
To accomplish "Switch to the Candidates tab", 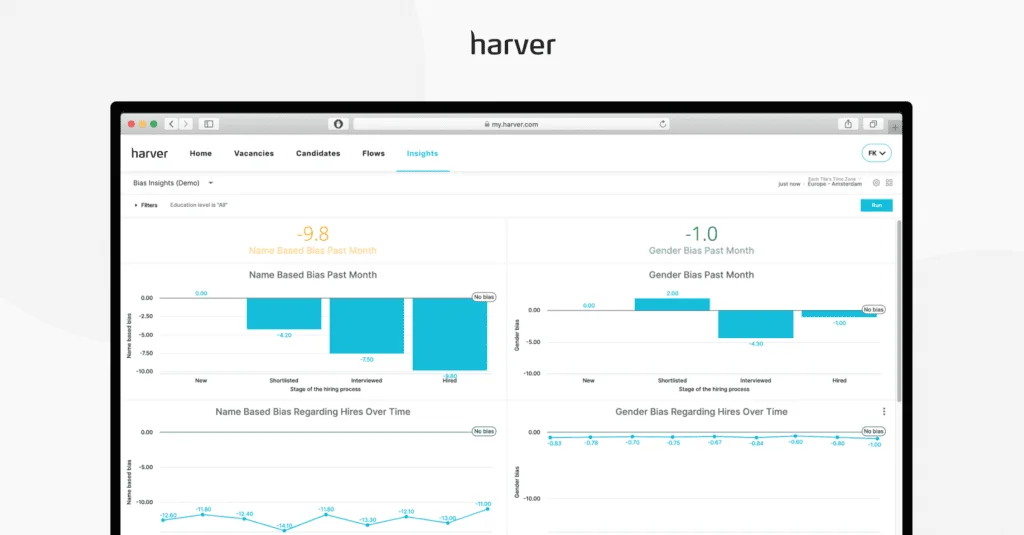I will [x=318, y=154].
